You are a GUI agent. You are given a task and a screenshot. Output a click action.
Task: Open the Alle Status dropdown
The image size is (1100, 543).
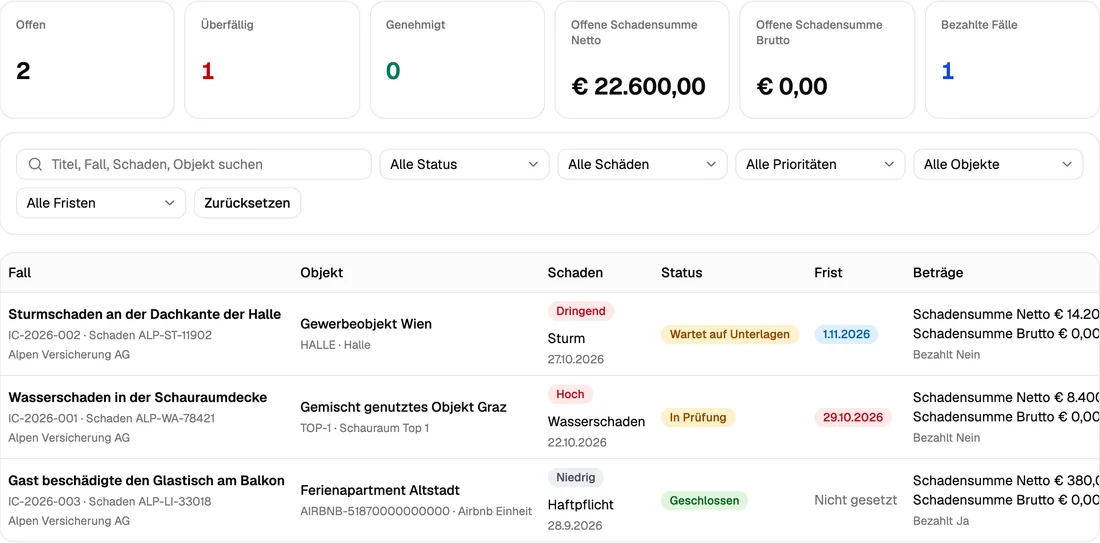point(464,164)
